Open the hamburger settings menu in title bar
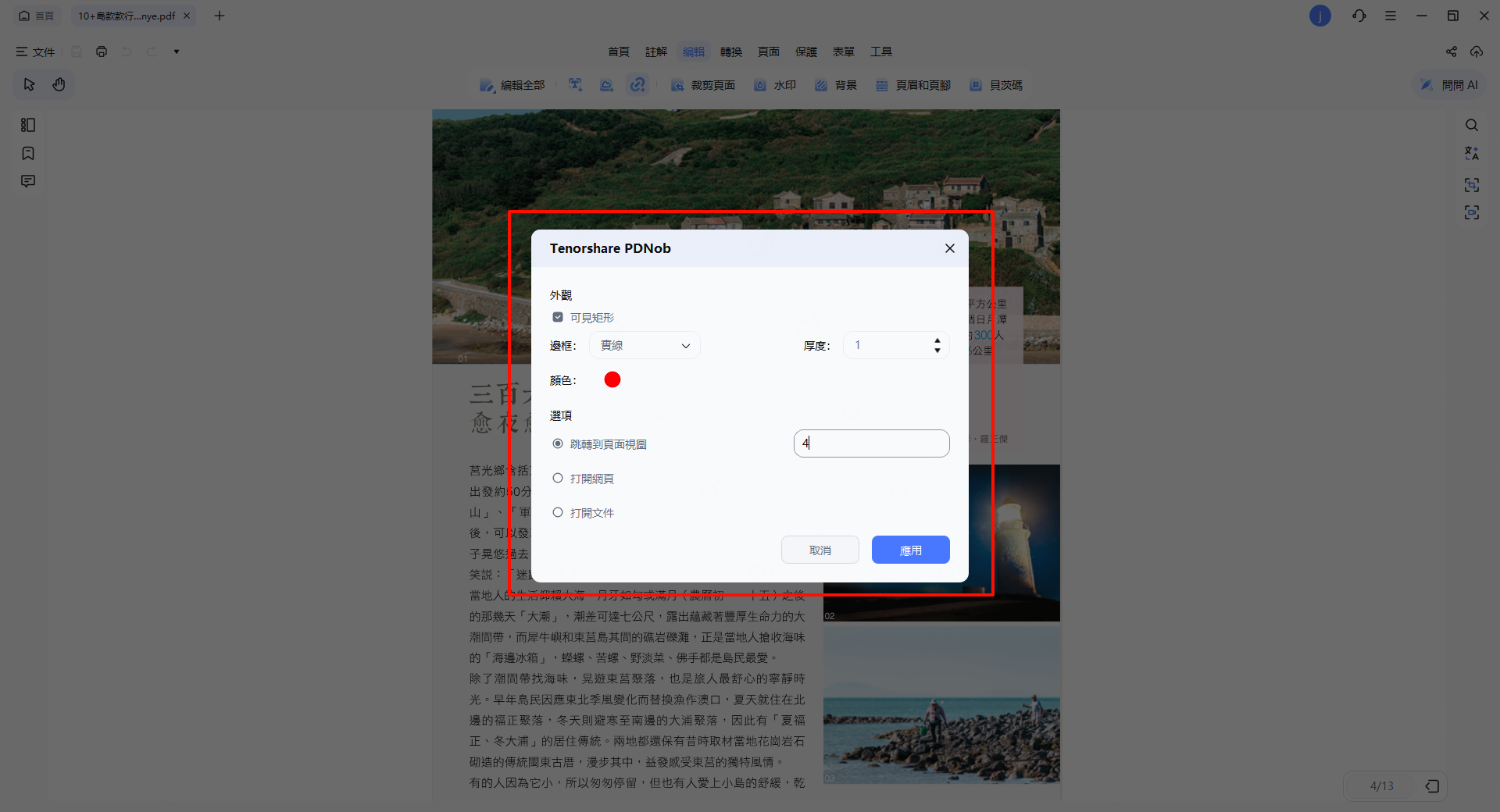Image resolution: width=1500 pixels, height=812 pixels. point(1391,16)
